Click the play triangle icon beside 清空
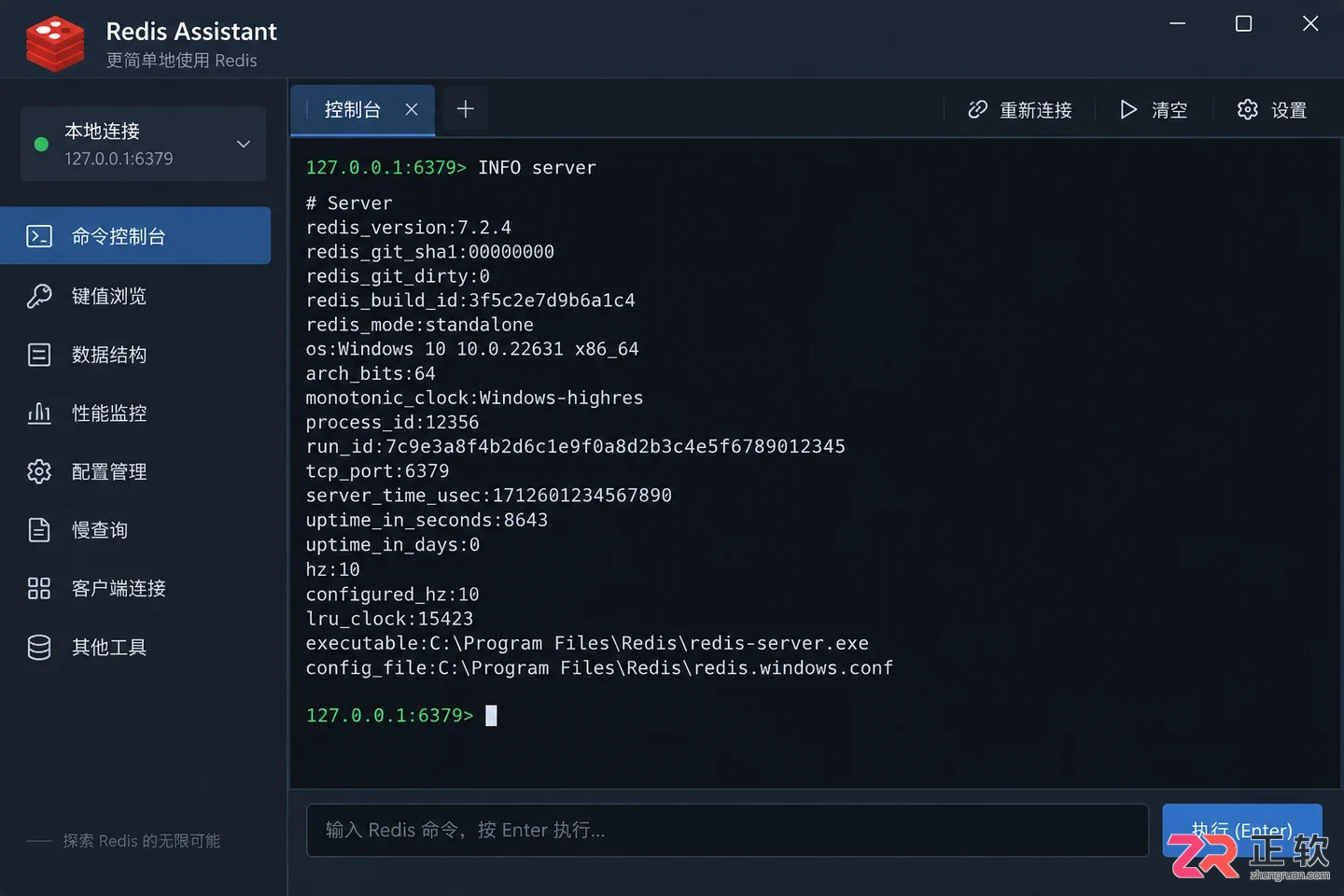The width and height of the screenshot is (1344, 896). tap(1128, 109)
